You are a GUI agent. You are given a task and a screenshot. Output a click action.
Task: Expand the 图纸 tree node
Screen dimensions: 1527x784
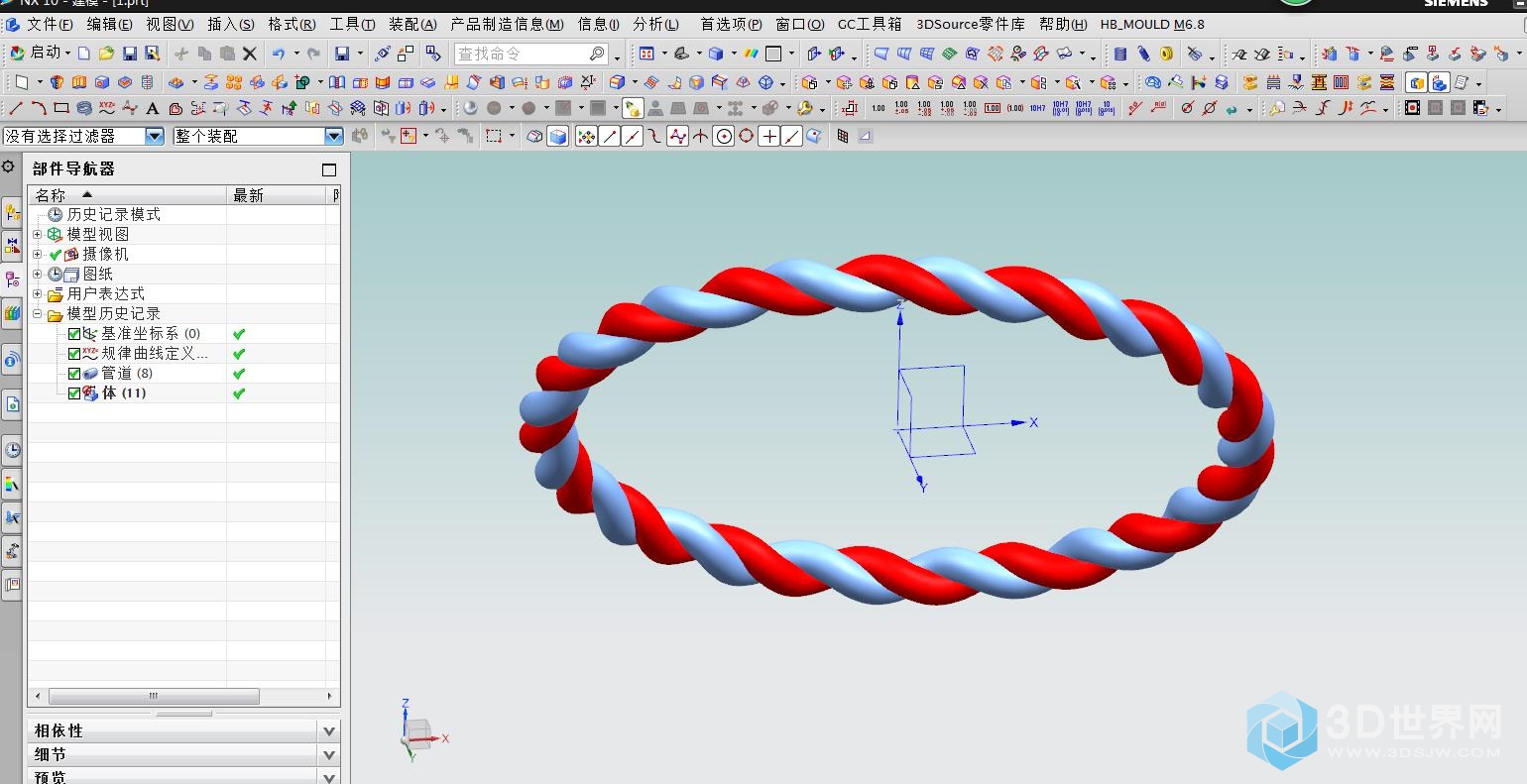[x=38, y=274]
